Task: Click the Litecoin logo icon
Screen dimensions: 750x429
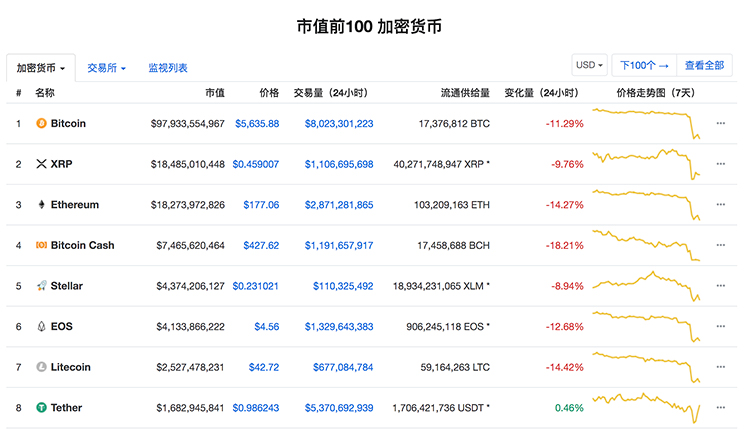Action: 41,367
